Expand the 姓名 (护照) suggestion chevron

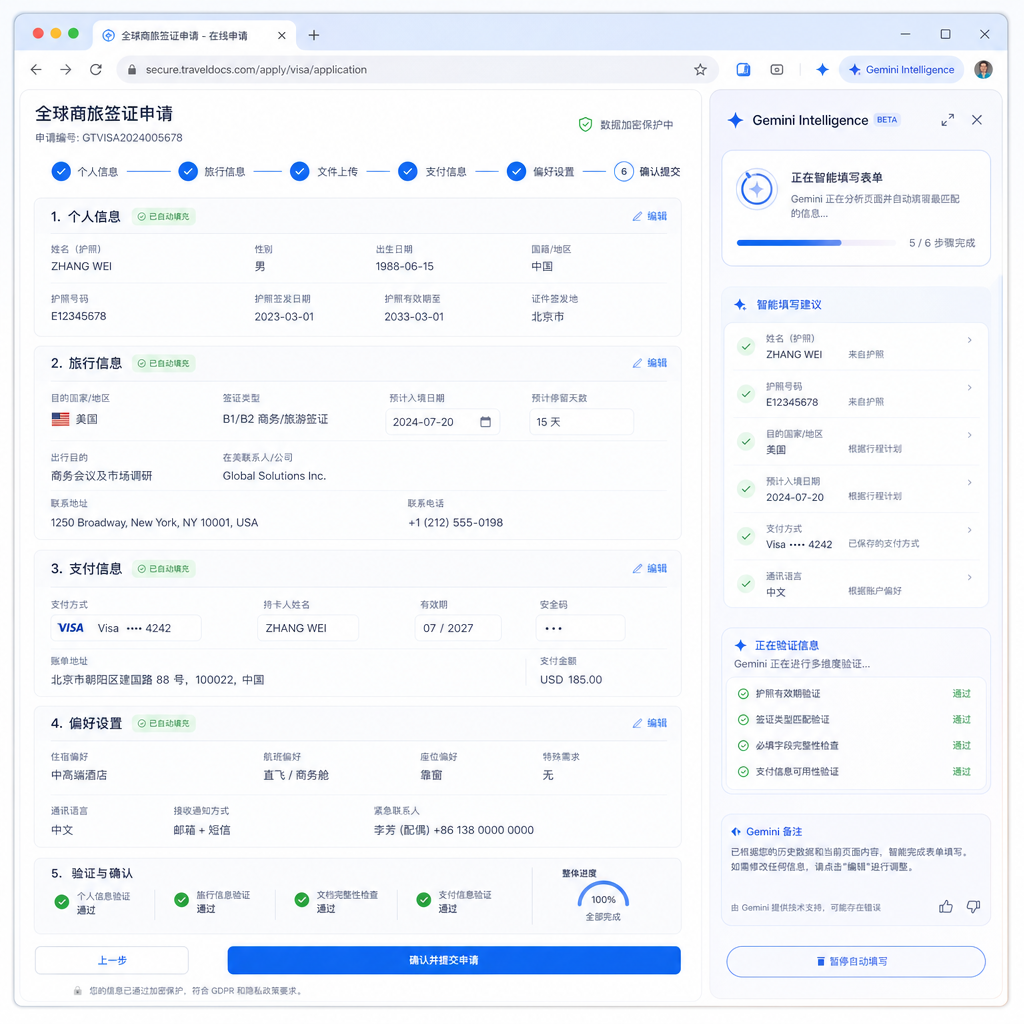pos(969,340)
